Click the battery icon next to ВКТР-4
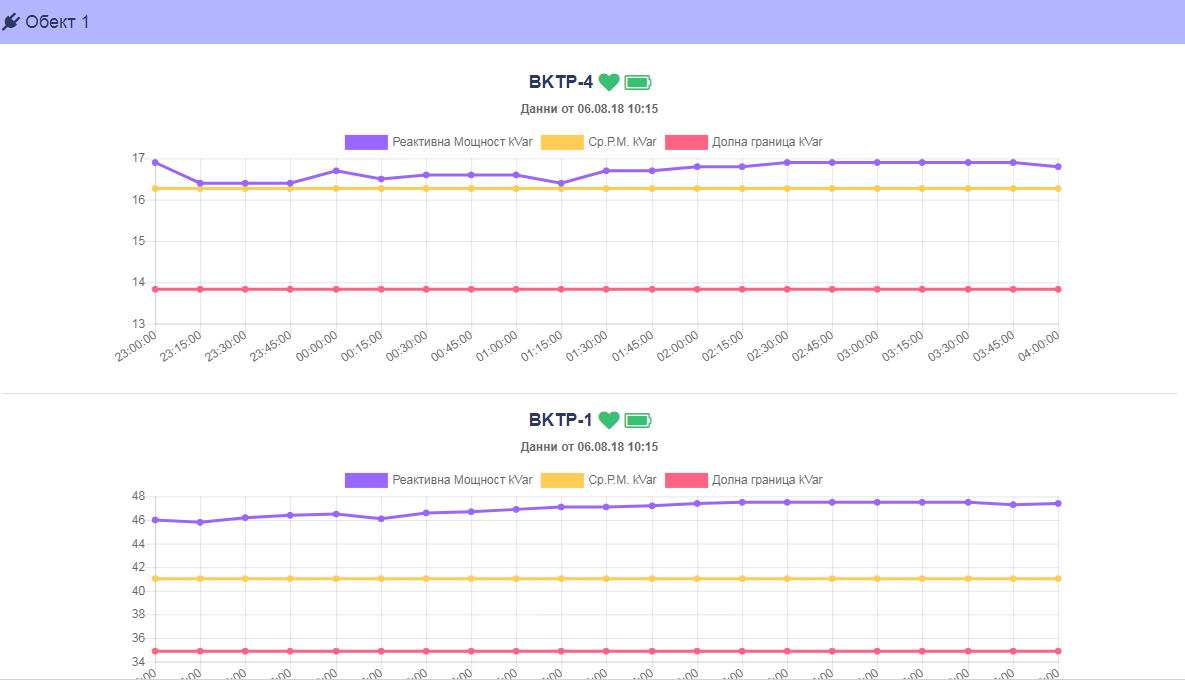The image size is (1185, 680). click(x=638, y=82)
